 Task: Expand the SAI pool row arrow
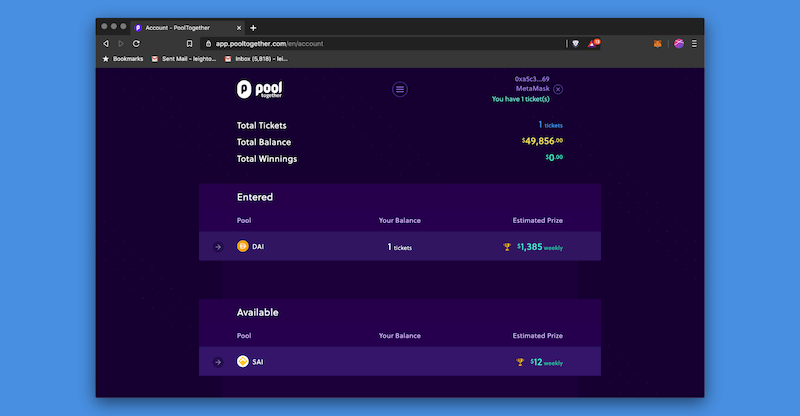218,361
